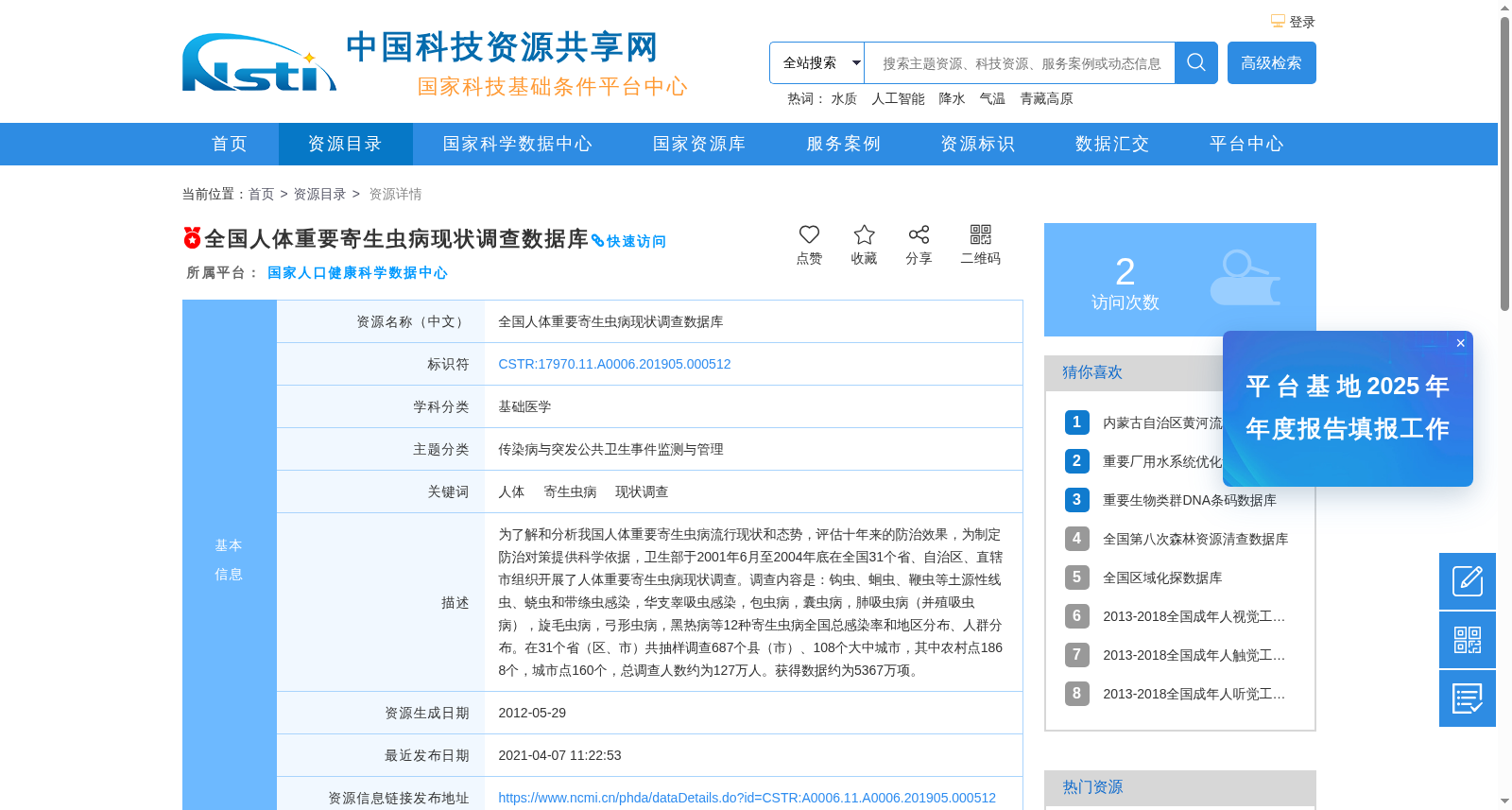Select hot word 水质
Image resolution: width=1512 pixels, height=810 pixels.
click(844, 98)
